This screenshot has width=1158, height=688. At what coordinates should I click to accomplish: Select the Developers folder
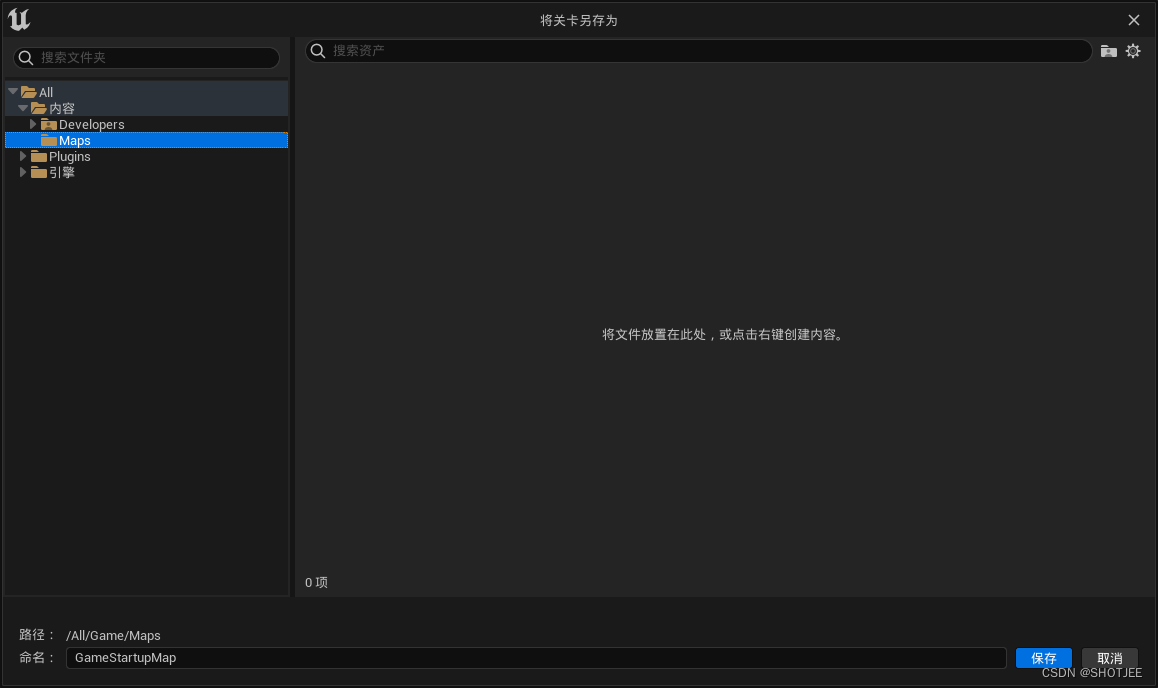(x=92, y=124)
